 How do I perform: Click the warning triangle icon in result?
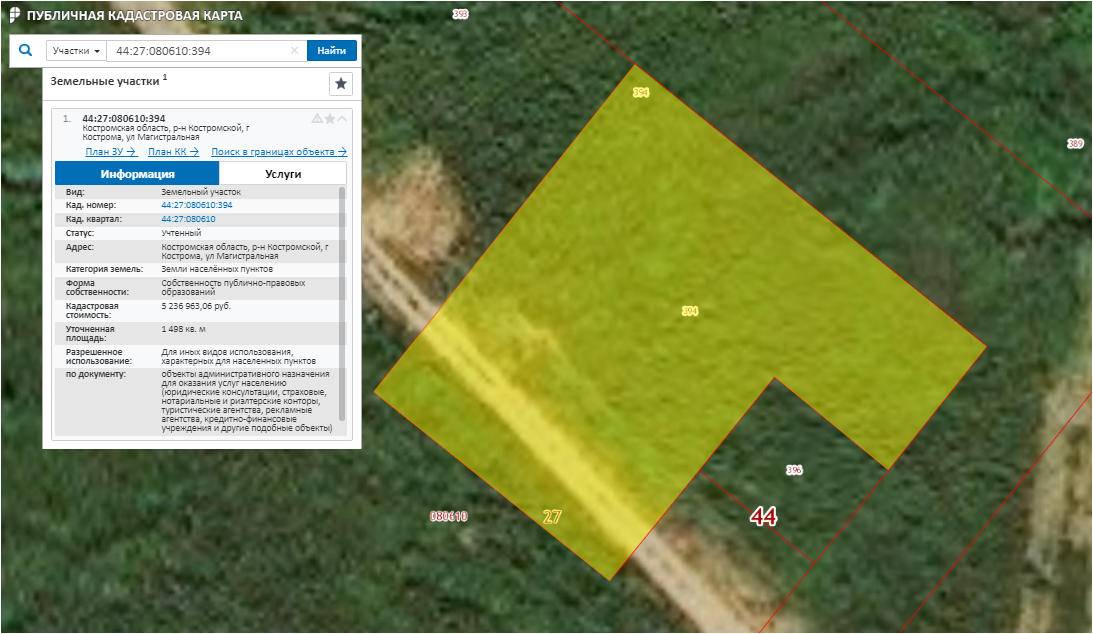(x=317, y=119)
